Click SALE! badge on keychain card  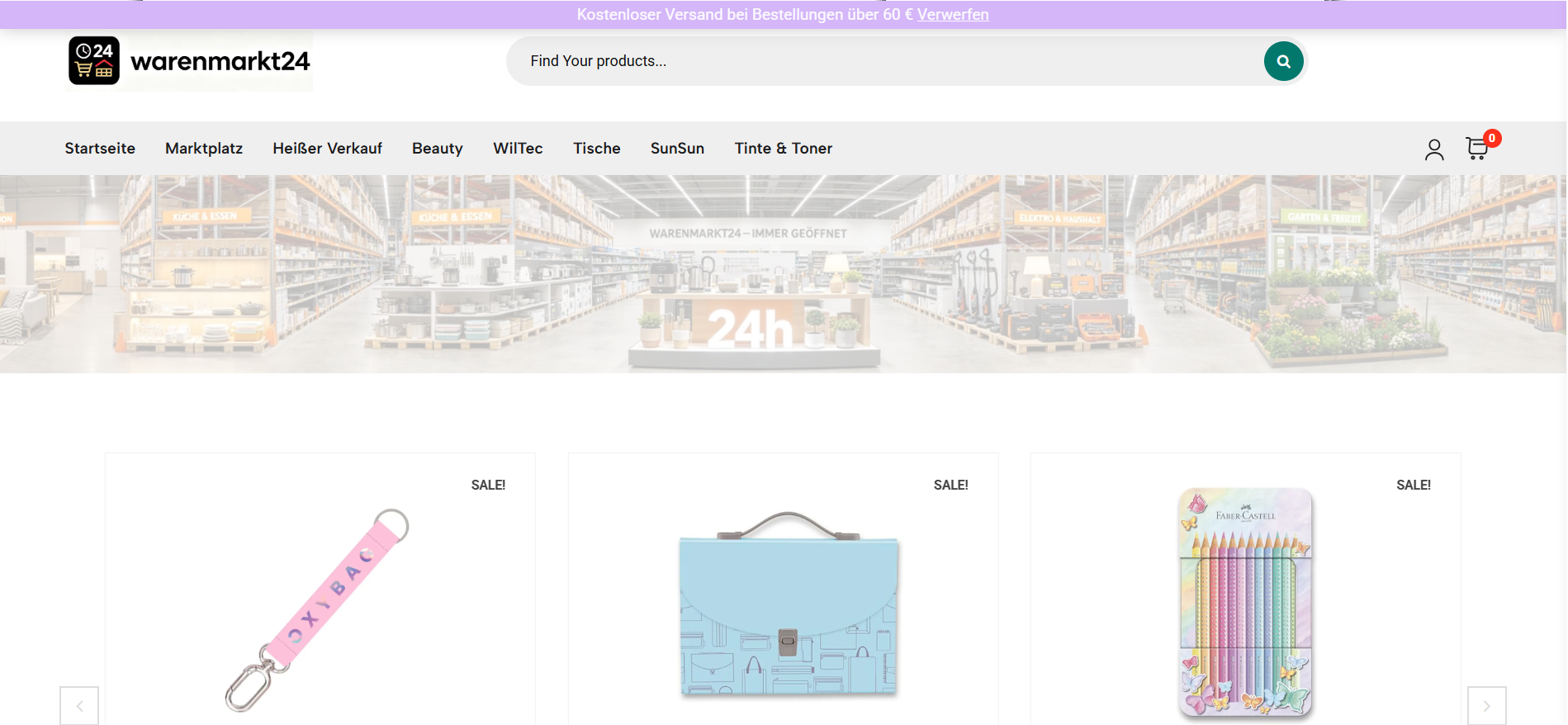pos(488,486)
